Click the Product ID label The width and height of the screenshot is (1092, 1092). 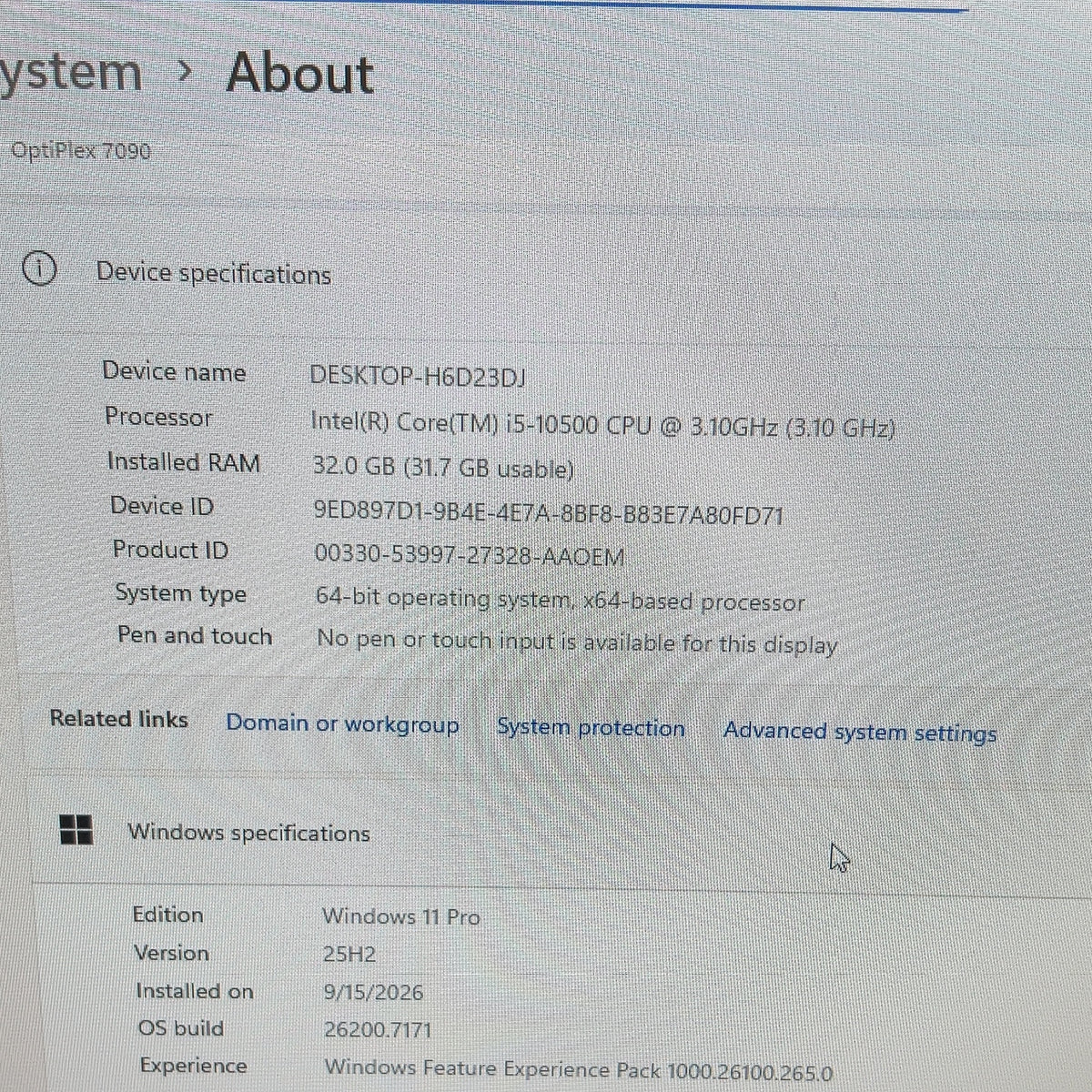click(170, 549)
